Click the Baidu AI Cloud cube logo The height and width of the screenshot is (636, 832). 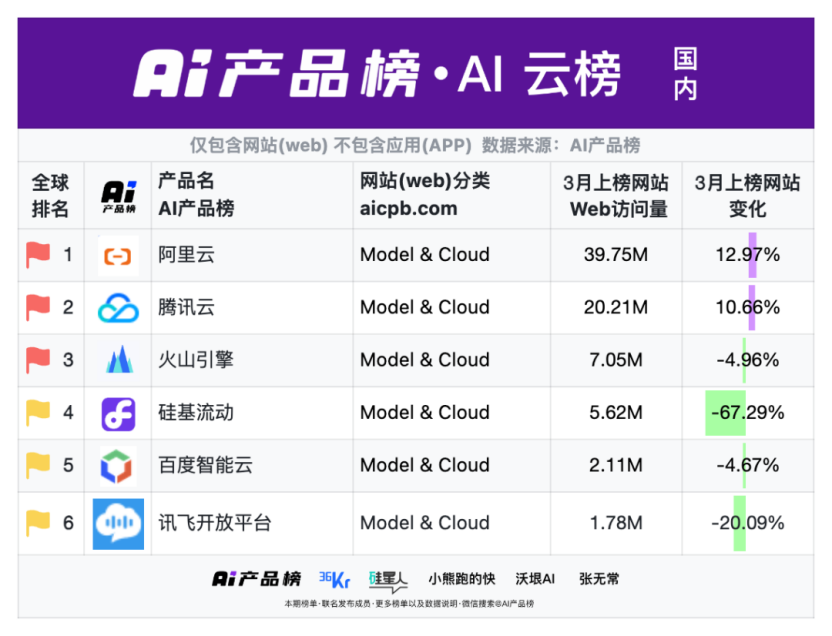click(x=116, y=466)
